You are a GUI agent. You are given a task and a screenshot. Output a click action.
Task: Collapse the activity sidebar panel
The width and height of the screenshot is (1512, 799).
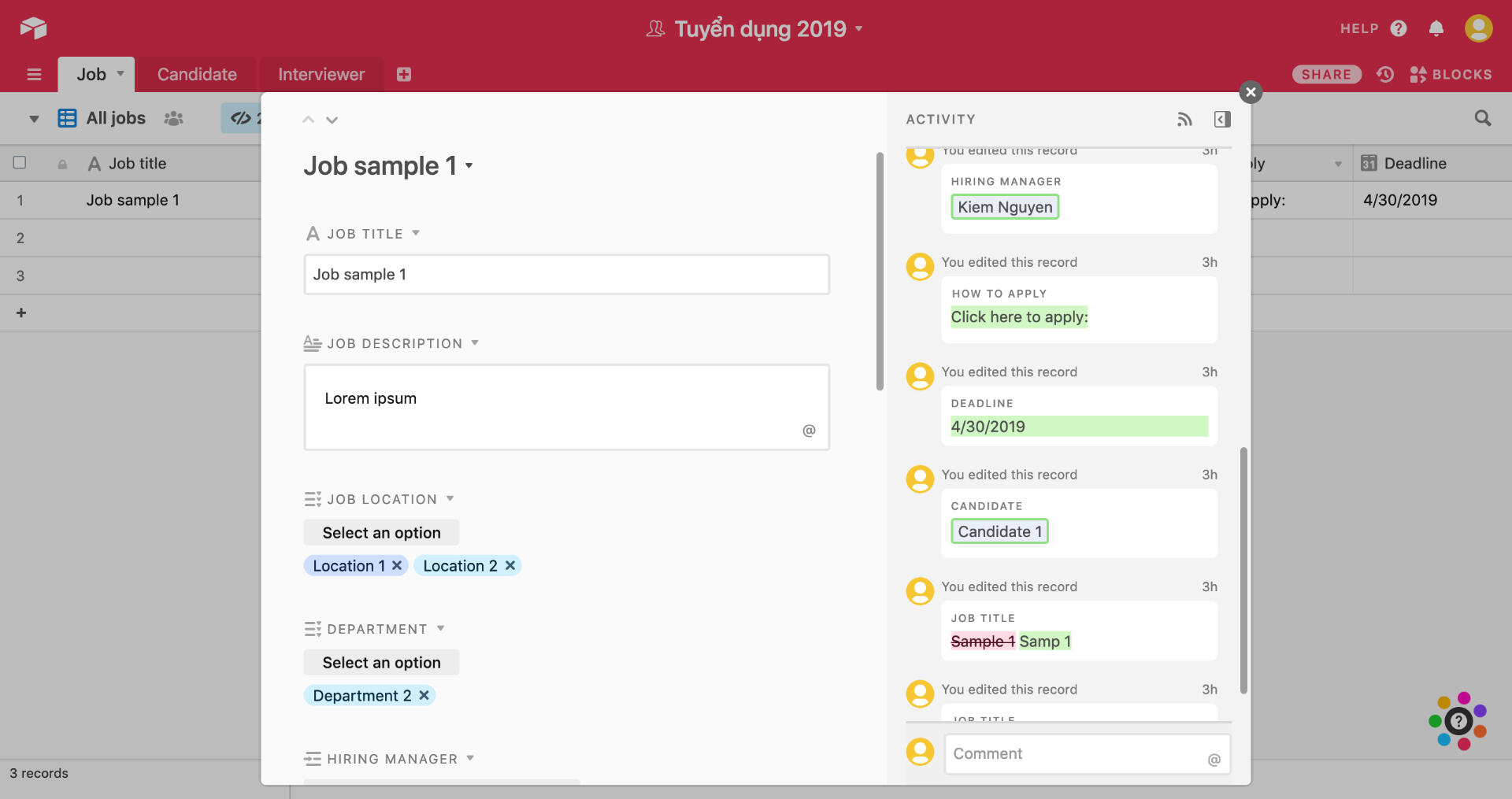click(1221, 119)
